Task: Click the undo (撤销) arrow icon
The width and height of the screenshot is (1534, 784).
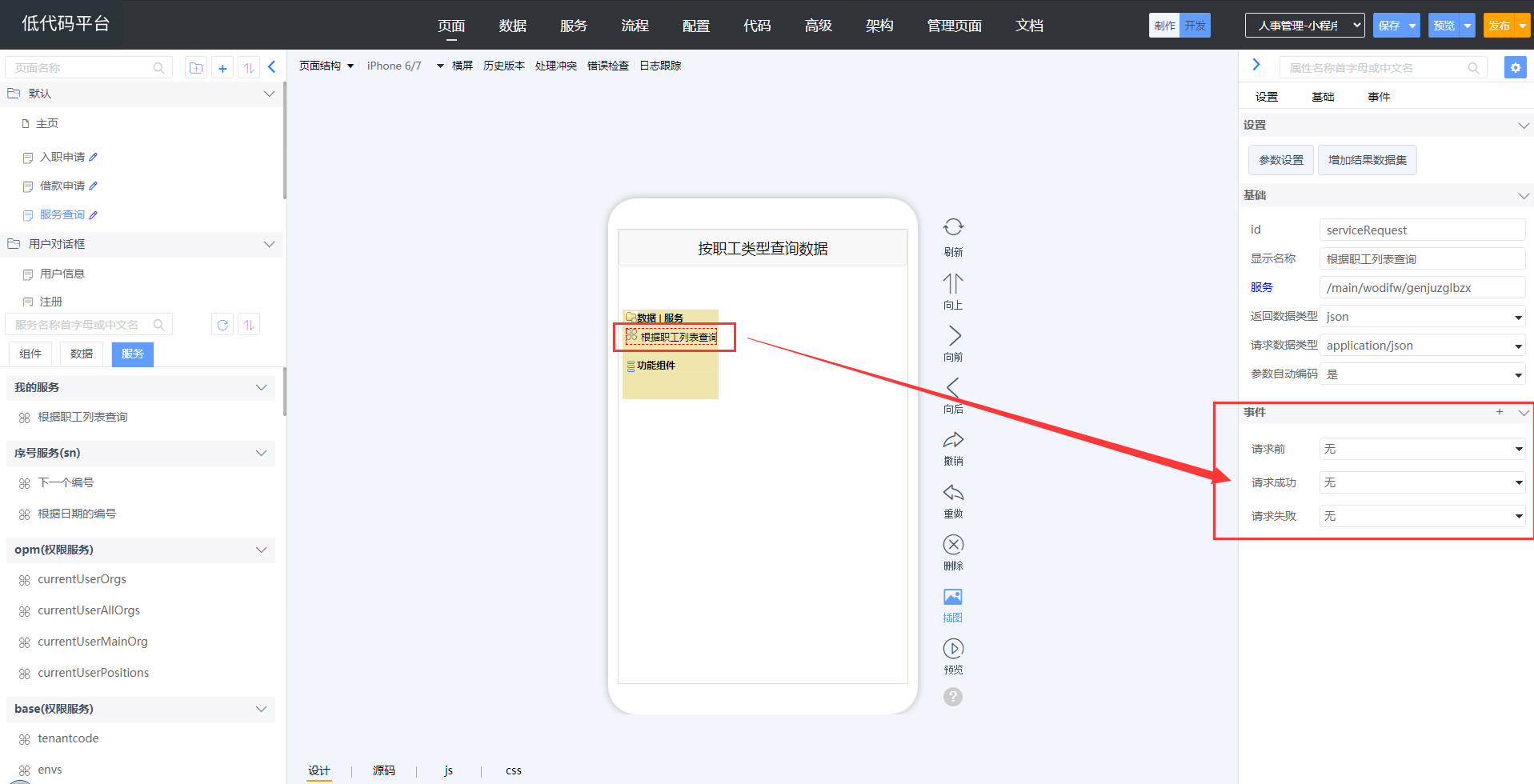Action: pyautogui.click(x=953, y=440)
